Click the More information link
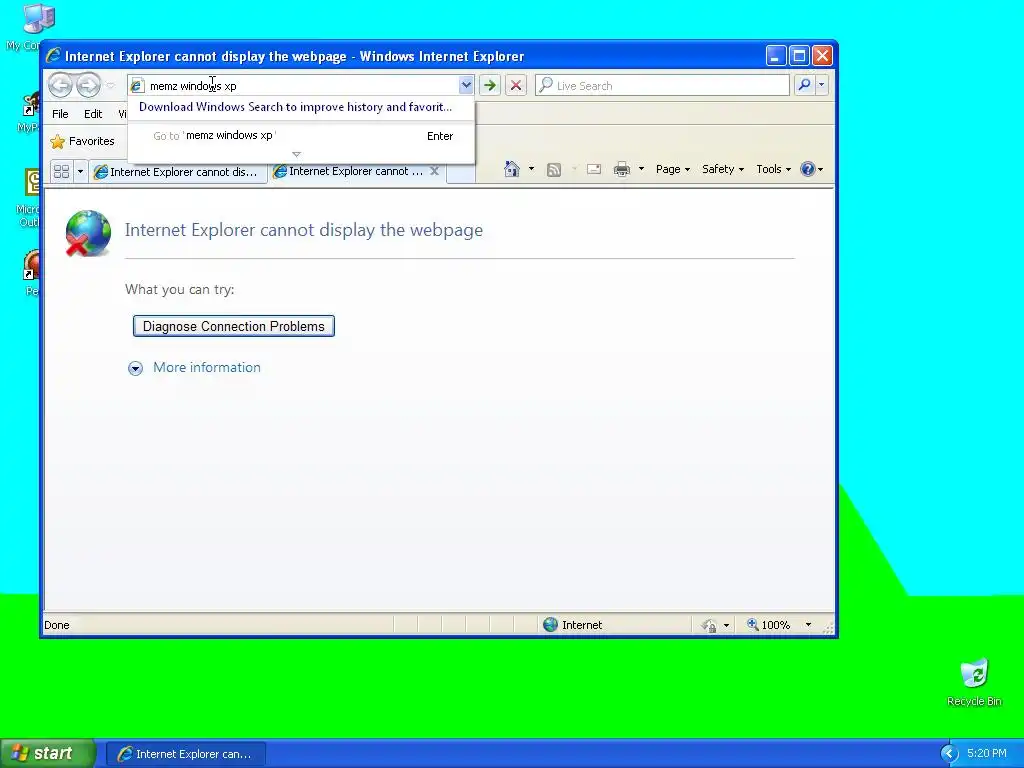Image resolution: width=1024 pixels, height=768 pixels. [206, 368]
